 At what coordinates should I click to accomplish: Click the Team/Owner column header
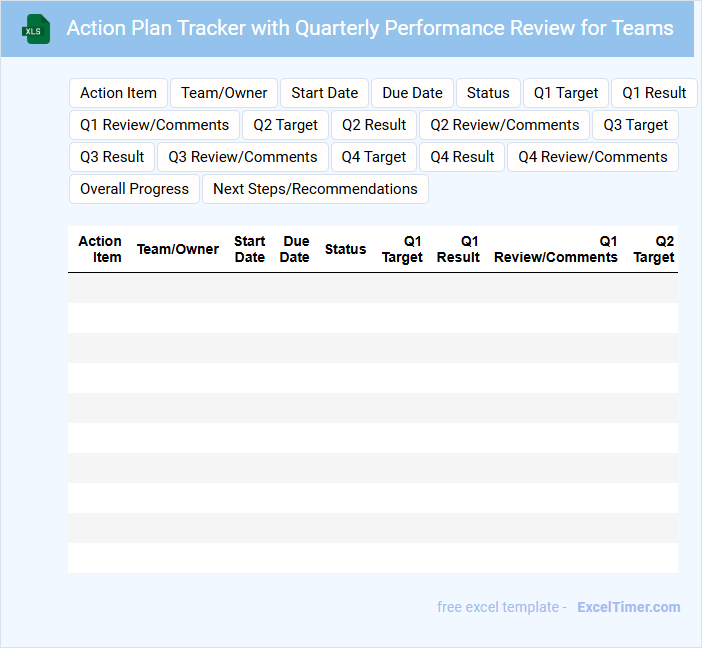pyautogui.click(x=178, y=249)
